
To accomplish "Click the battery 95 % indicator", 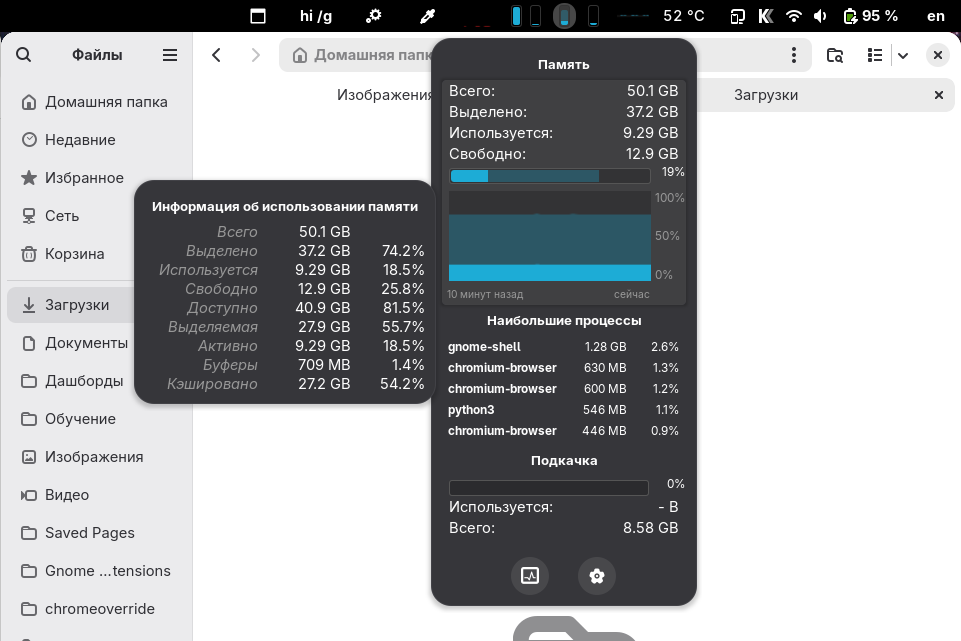I will click(x=870, y=16).
